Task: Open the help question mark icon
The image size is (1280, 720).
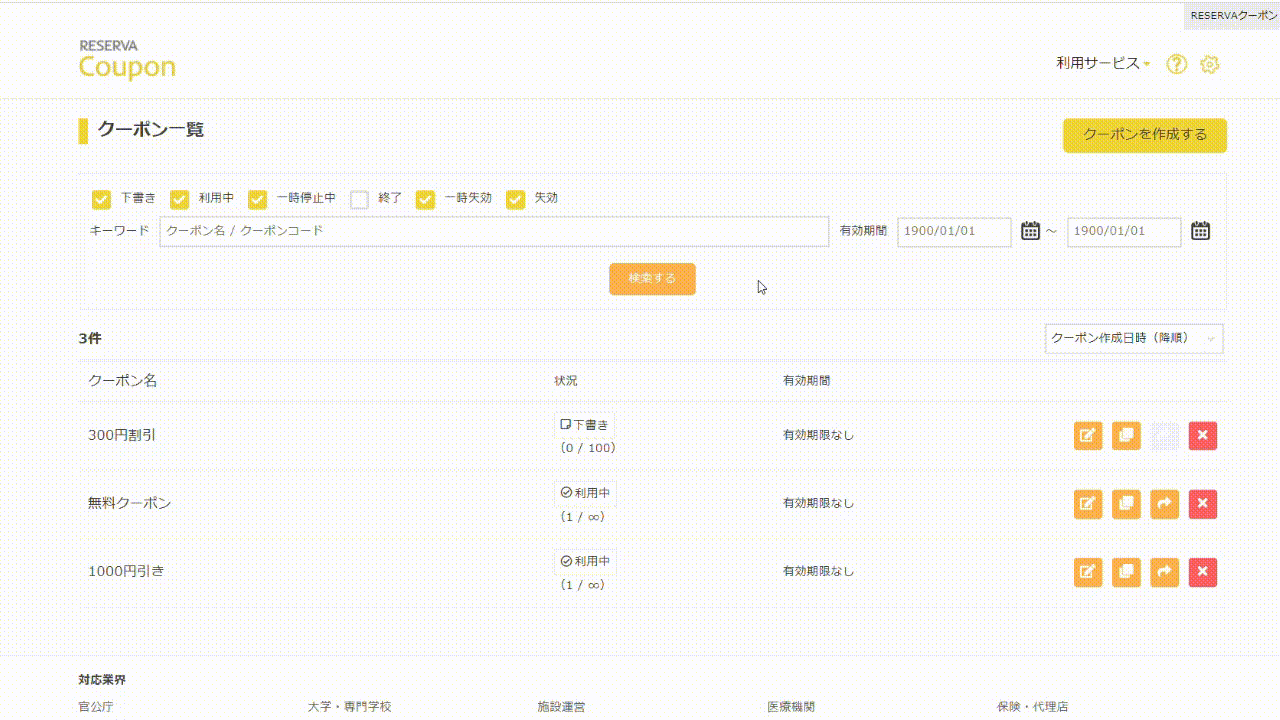Action: tap(1177, 64)
